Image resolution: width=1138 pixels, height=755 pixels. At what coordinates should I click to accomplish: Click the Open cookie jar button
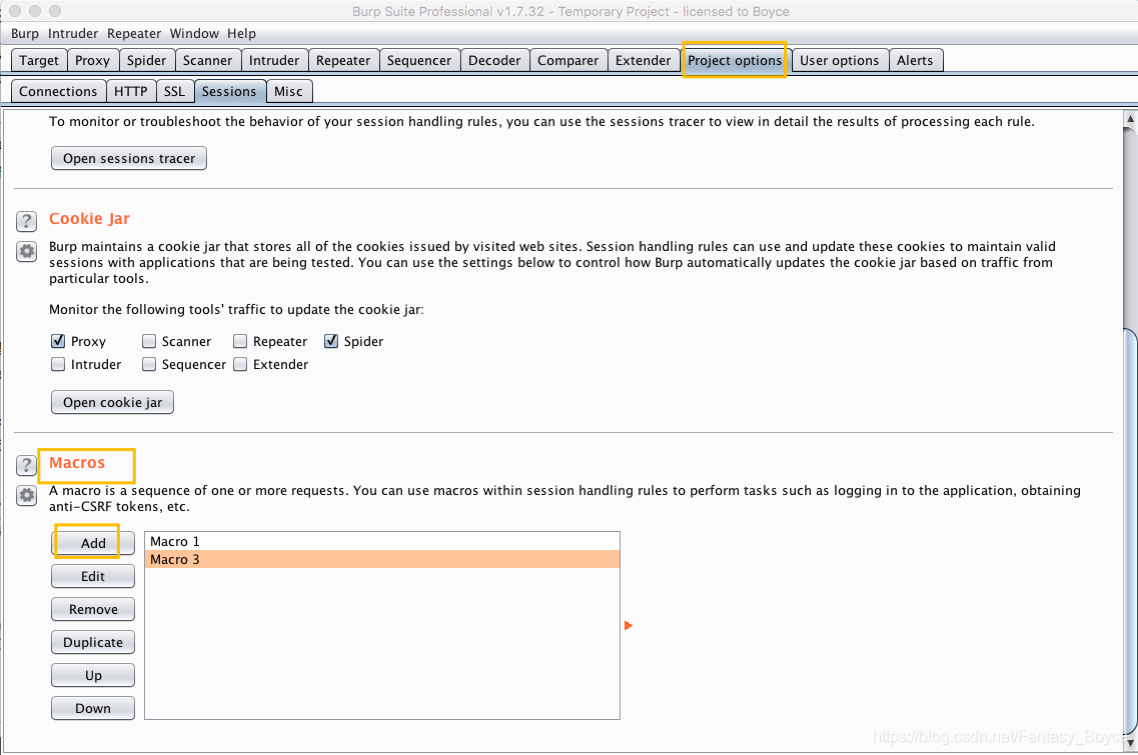[x=112, y=402]
